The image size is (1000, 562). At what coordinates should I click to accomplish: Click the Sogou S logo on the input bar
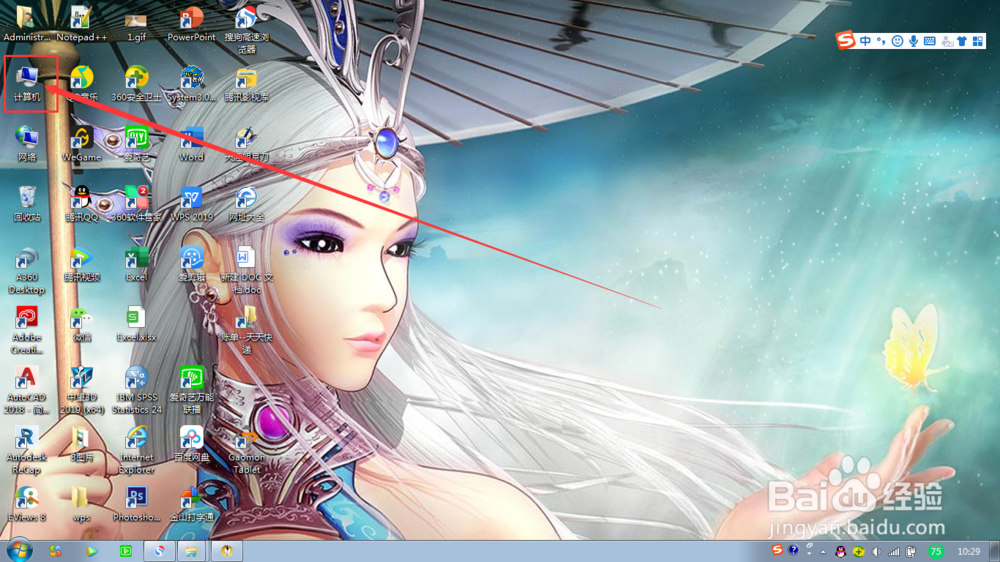click(x=846, y=40)
